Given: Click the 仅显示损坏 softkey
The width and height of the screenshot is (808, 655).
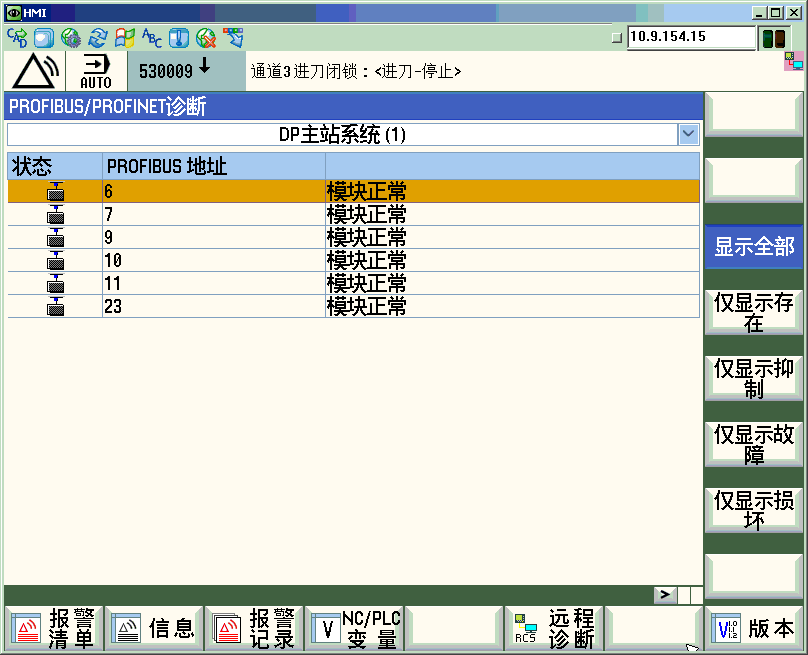Looking at the screenshot, I should click(x=753, y=510).
